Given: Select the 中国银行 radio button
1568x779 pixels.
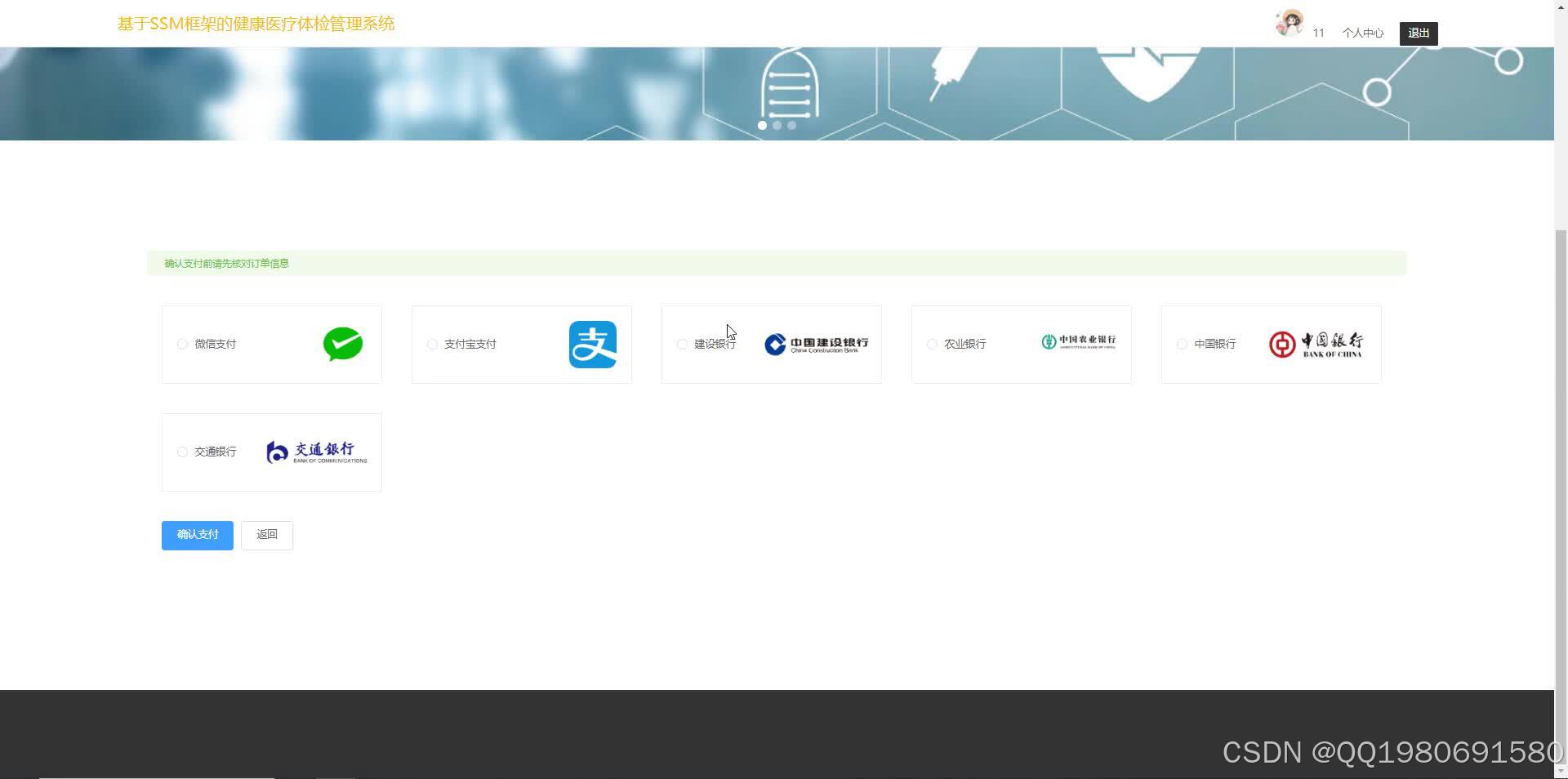Looking at the screenshot, I should pos(1182,345).
